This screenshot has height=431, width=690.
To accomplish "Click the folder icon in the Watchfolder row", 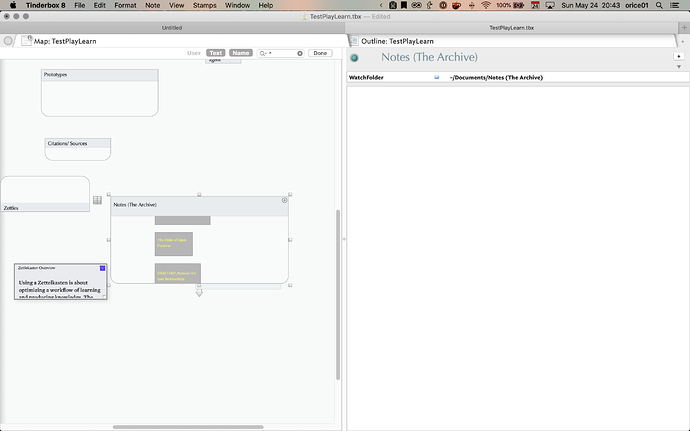I will [x=437, y=77].
